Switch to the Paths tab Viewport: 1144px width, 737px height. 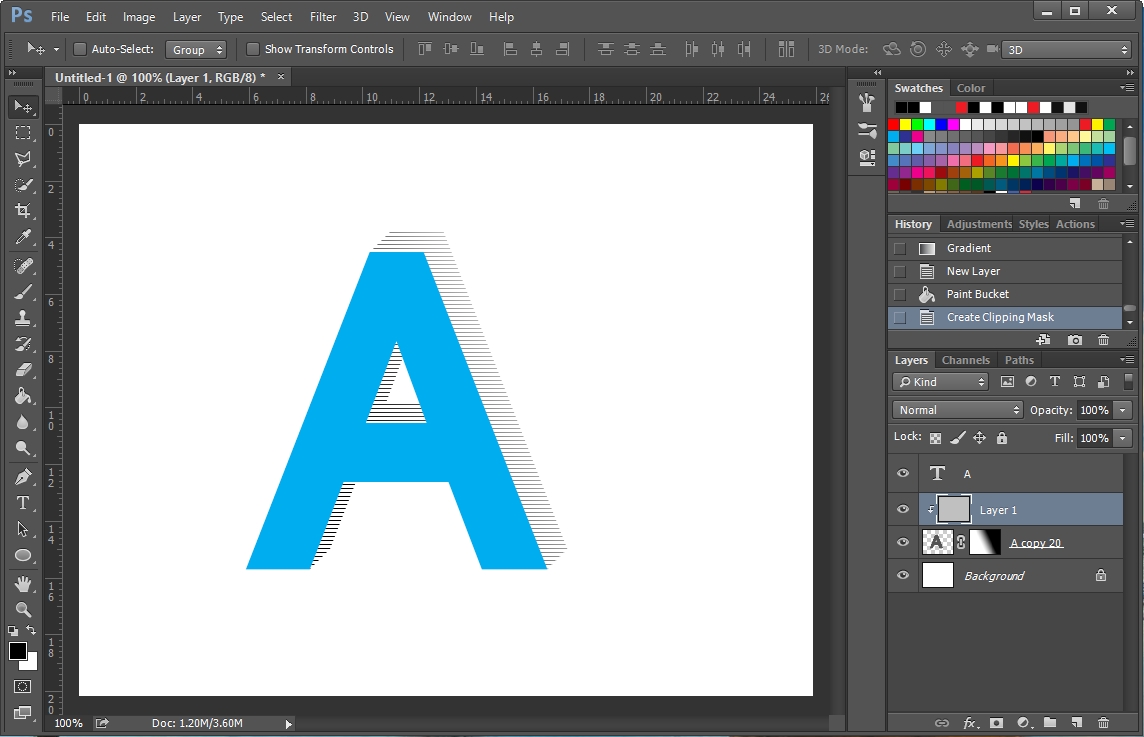[1019, 360]
